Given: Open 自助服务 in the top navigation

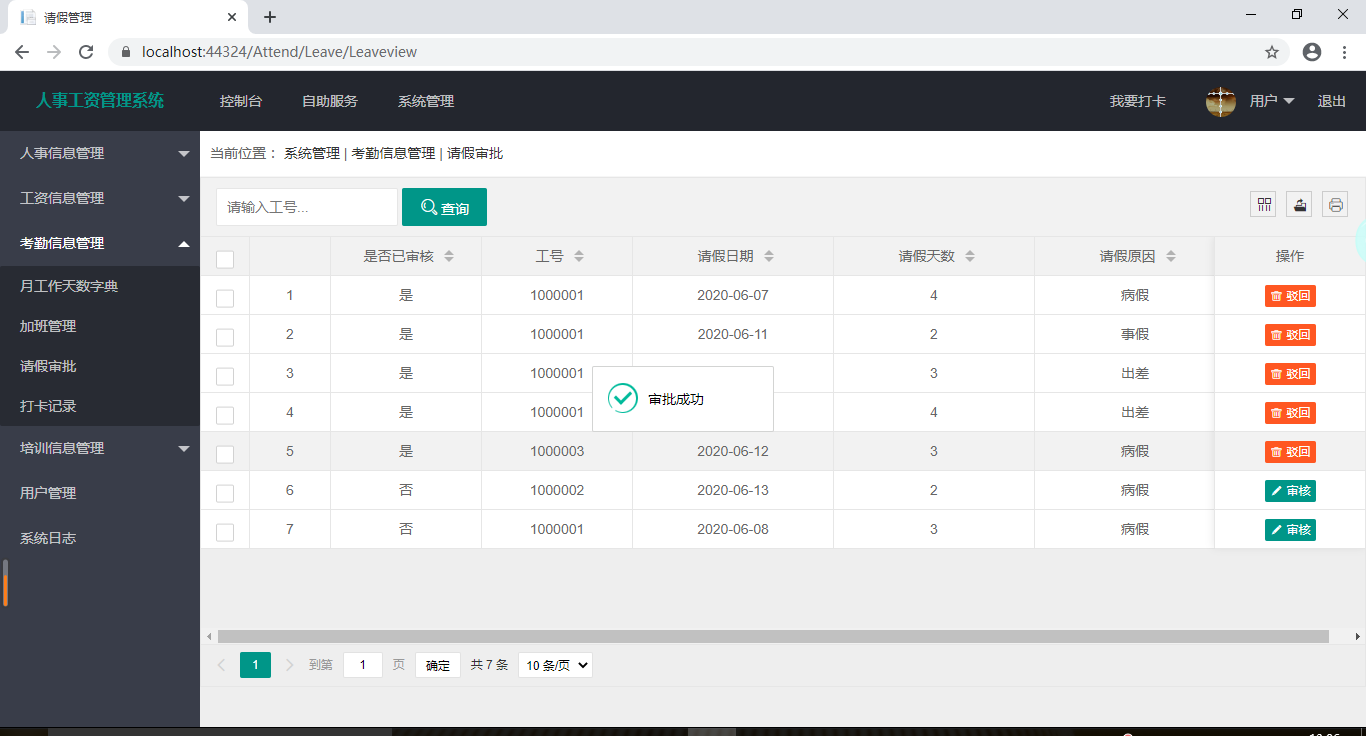Looking at the screenshot, I should pyautogui.click(x=330, y=101).
